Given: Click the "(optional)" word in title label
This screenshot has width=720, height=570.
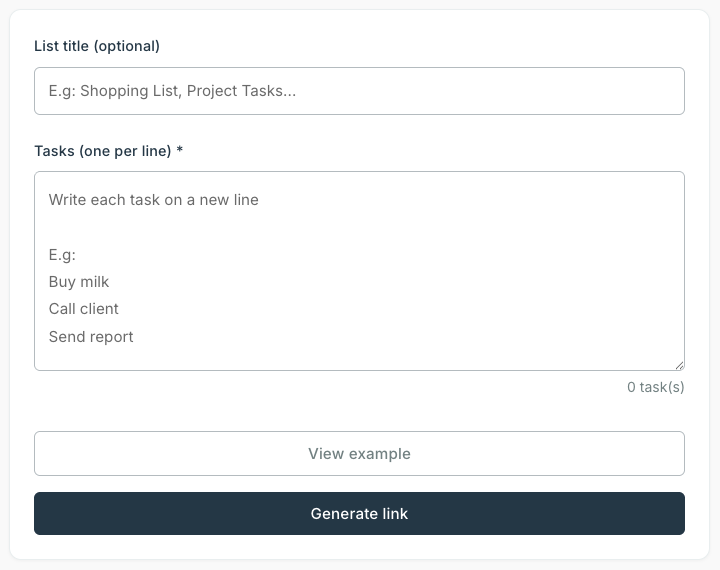Looking at the screenshot, I should (x=125, y=46).
